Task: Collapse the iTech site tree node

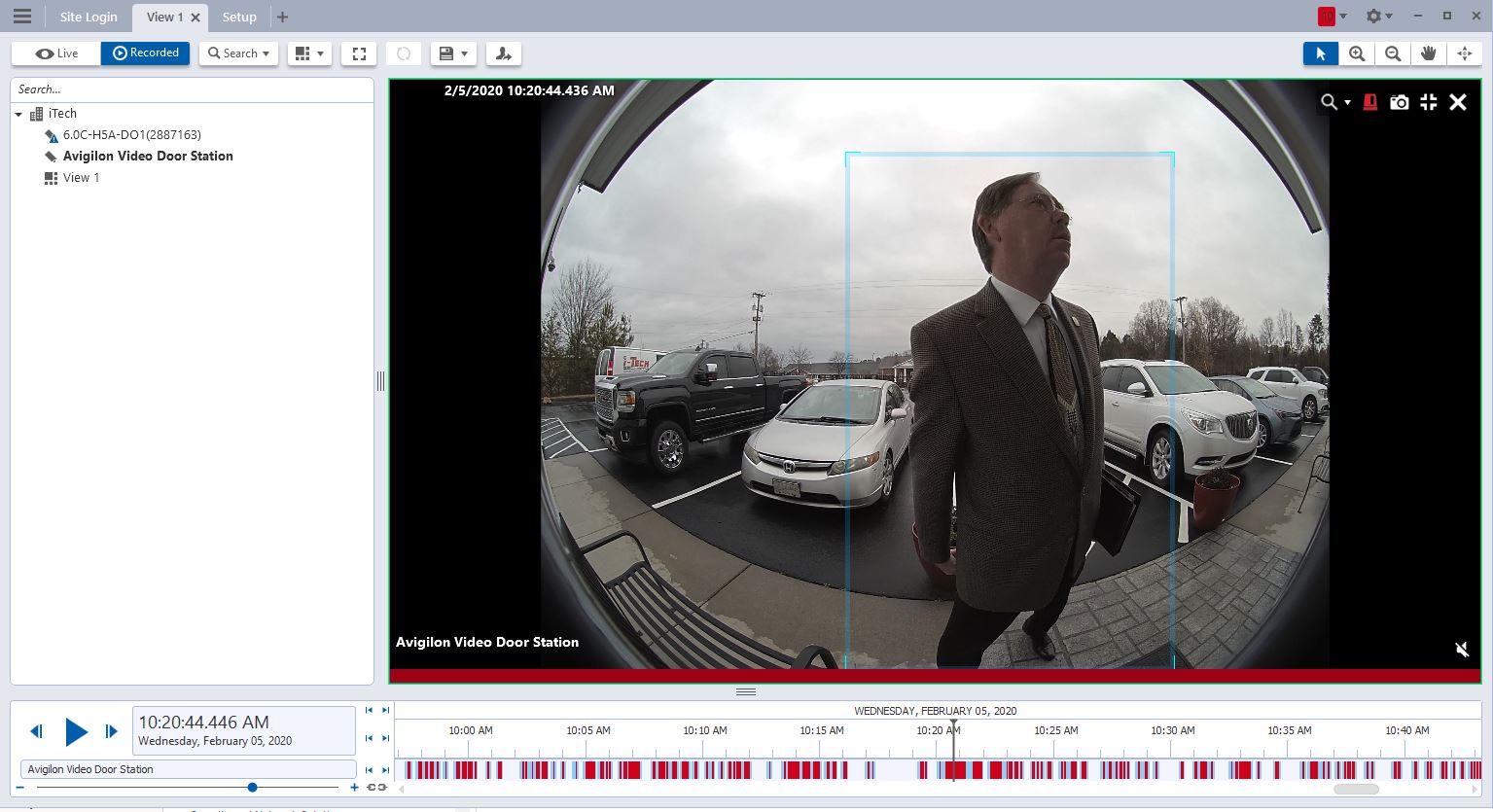Action: click(18, 115)
